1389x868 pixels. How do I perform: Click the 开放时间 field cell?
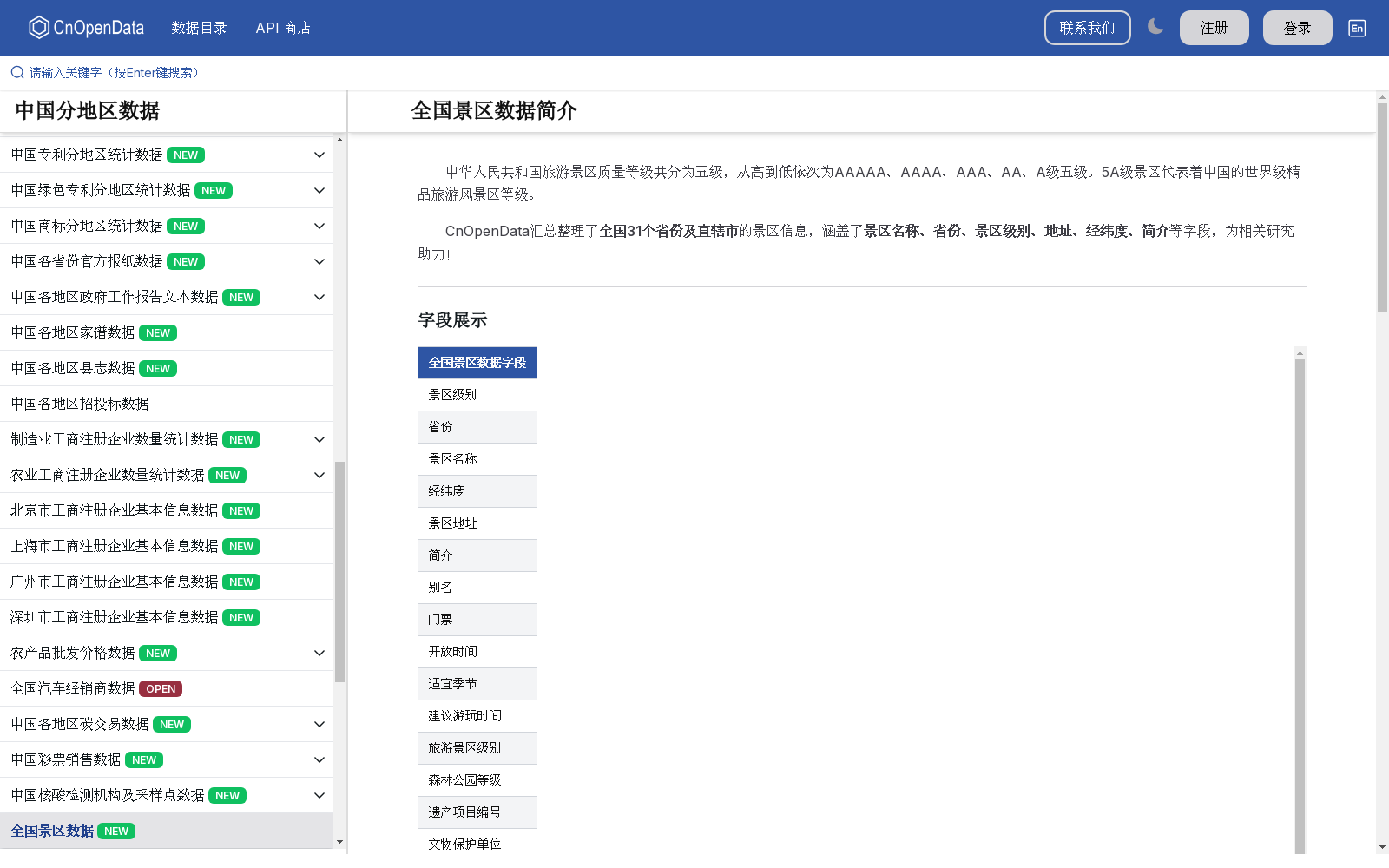click(x=477, y=652)
